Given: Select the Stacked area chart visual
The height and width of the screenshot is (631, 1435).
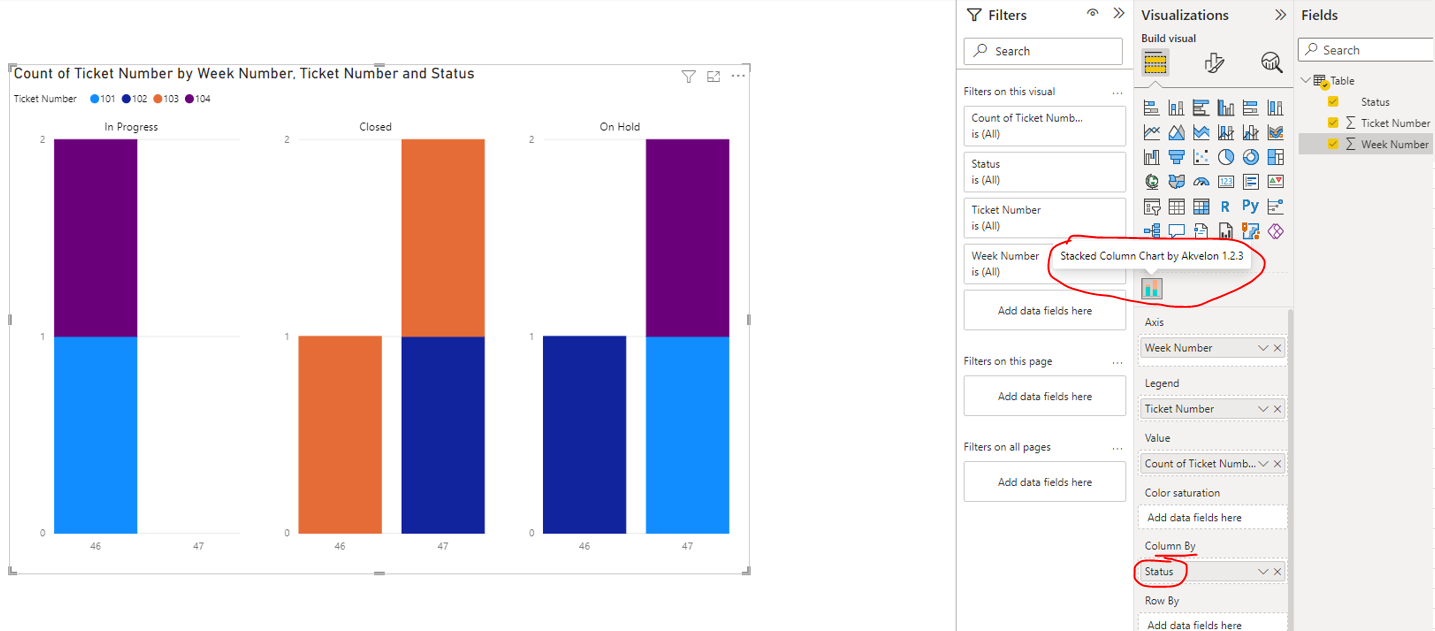Looking at the screenshot, I should pos(1201,132).
